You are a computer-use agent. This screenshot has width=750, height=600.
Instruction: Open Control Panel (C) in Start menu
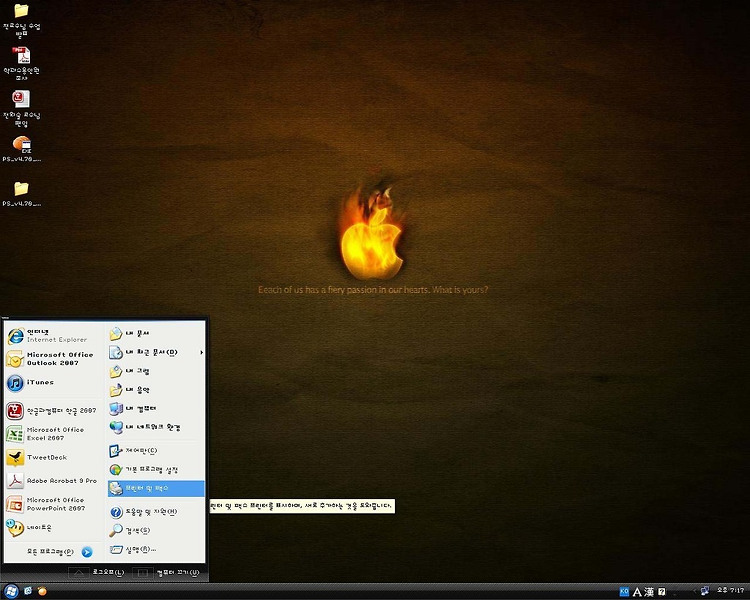(156, 451)
